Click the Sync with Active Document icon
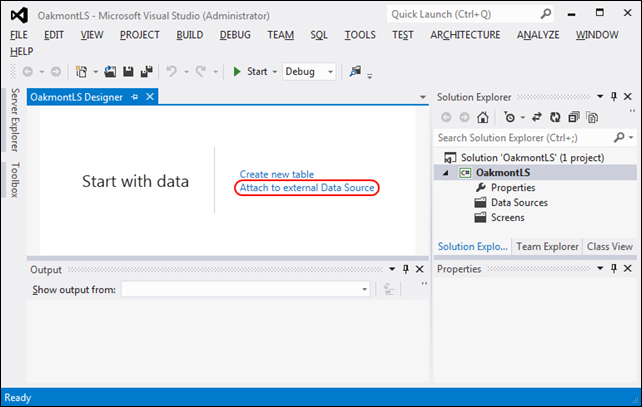 (x=537, y=118)
